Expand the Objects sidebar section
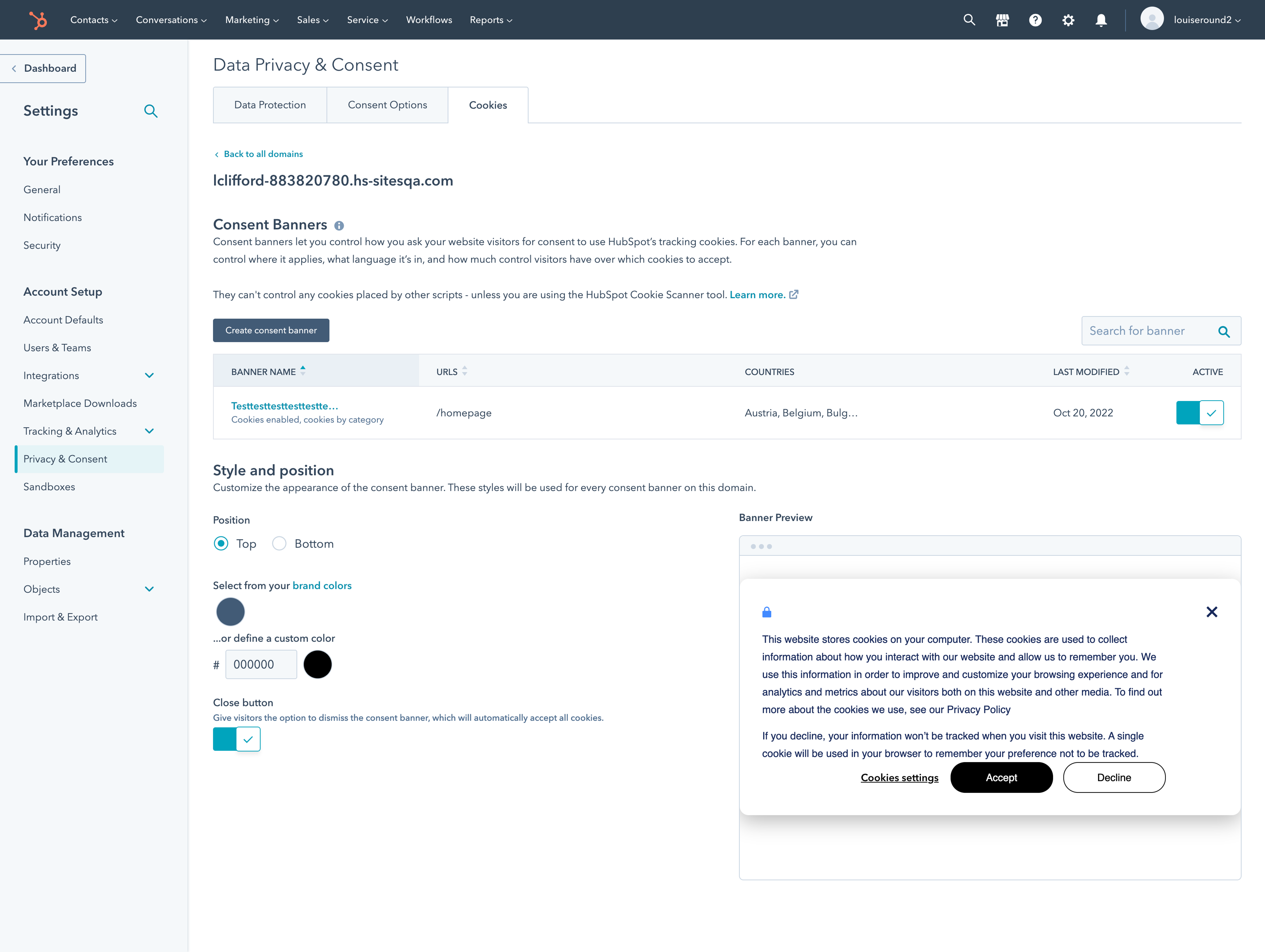The width and height of the screenshot is (1265, 952). point(149,589)
